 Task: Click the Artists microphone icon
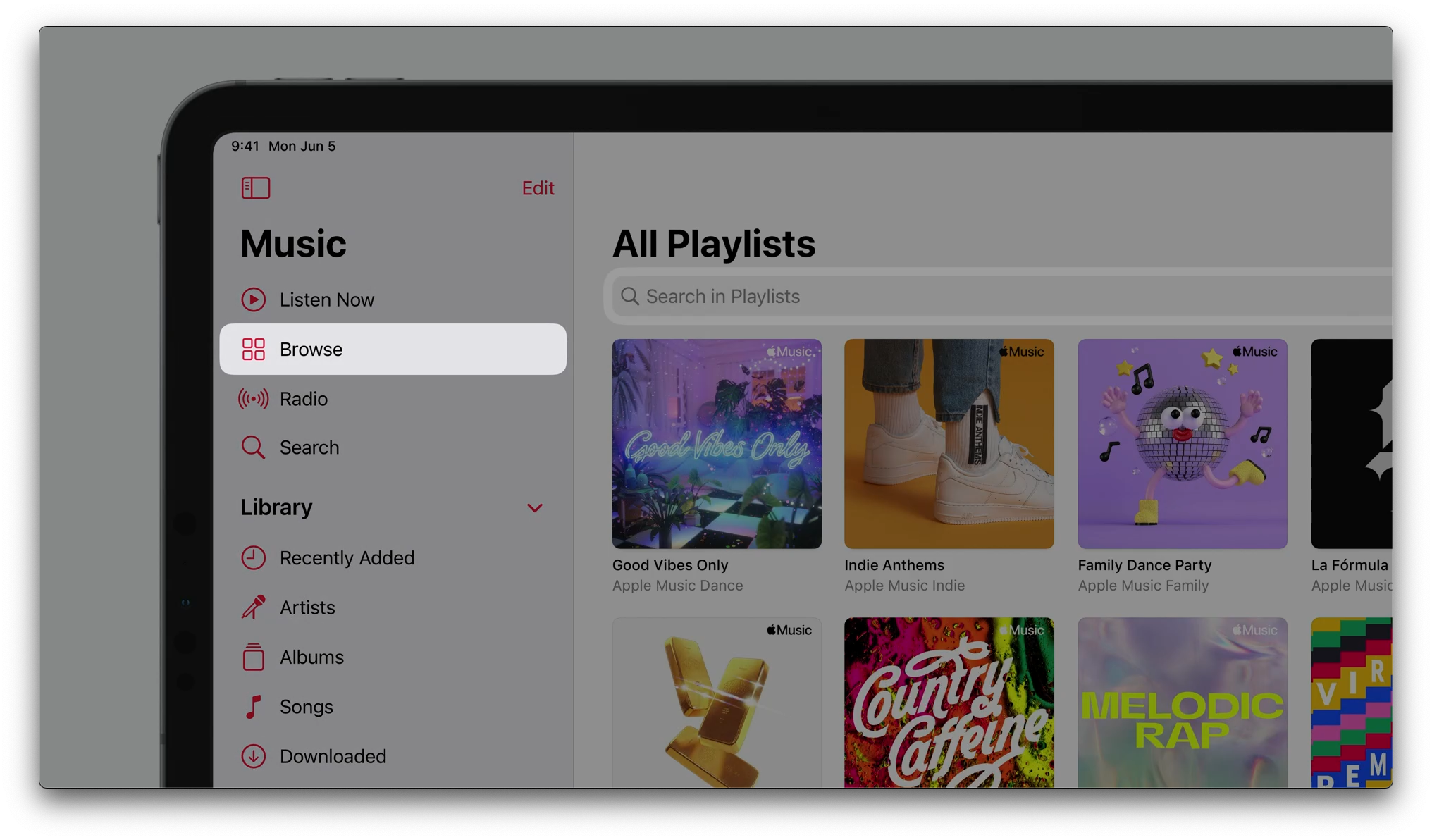253,607
